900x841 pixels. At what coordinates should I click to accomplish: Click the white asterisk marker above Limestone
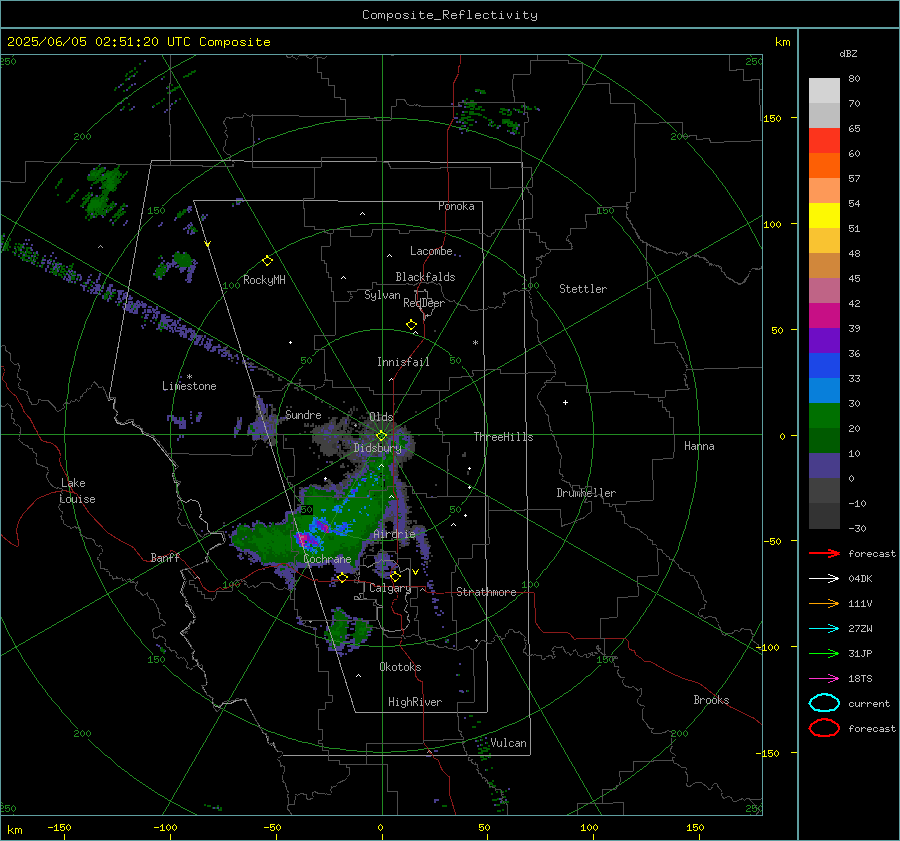189,377
